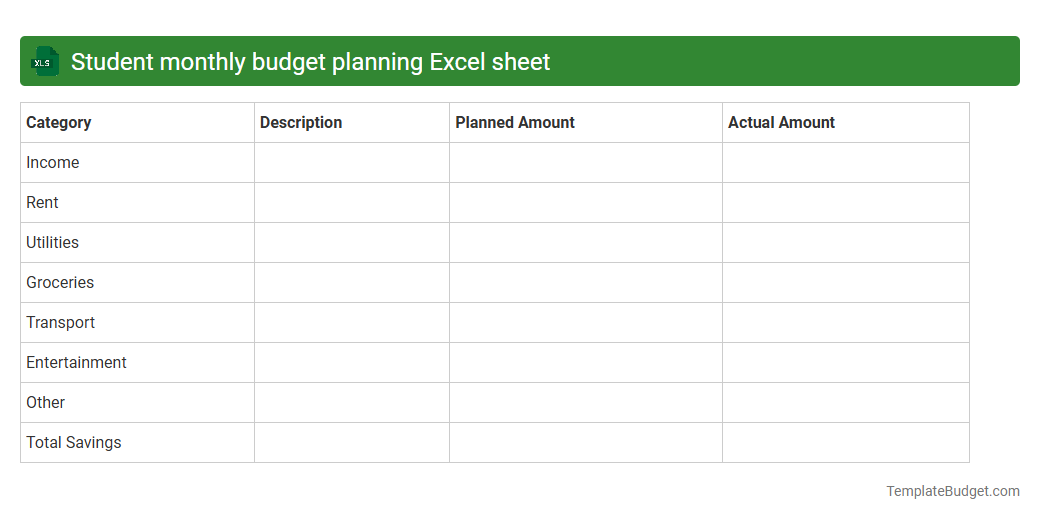The image size is (1040, 520).
Task: Click the Total Savings row label
Action: [74, 442]
